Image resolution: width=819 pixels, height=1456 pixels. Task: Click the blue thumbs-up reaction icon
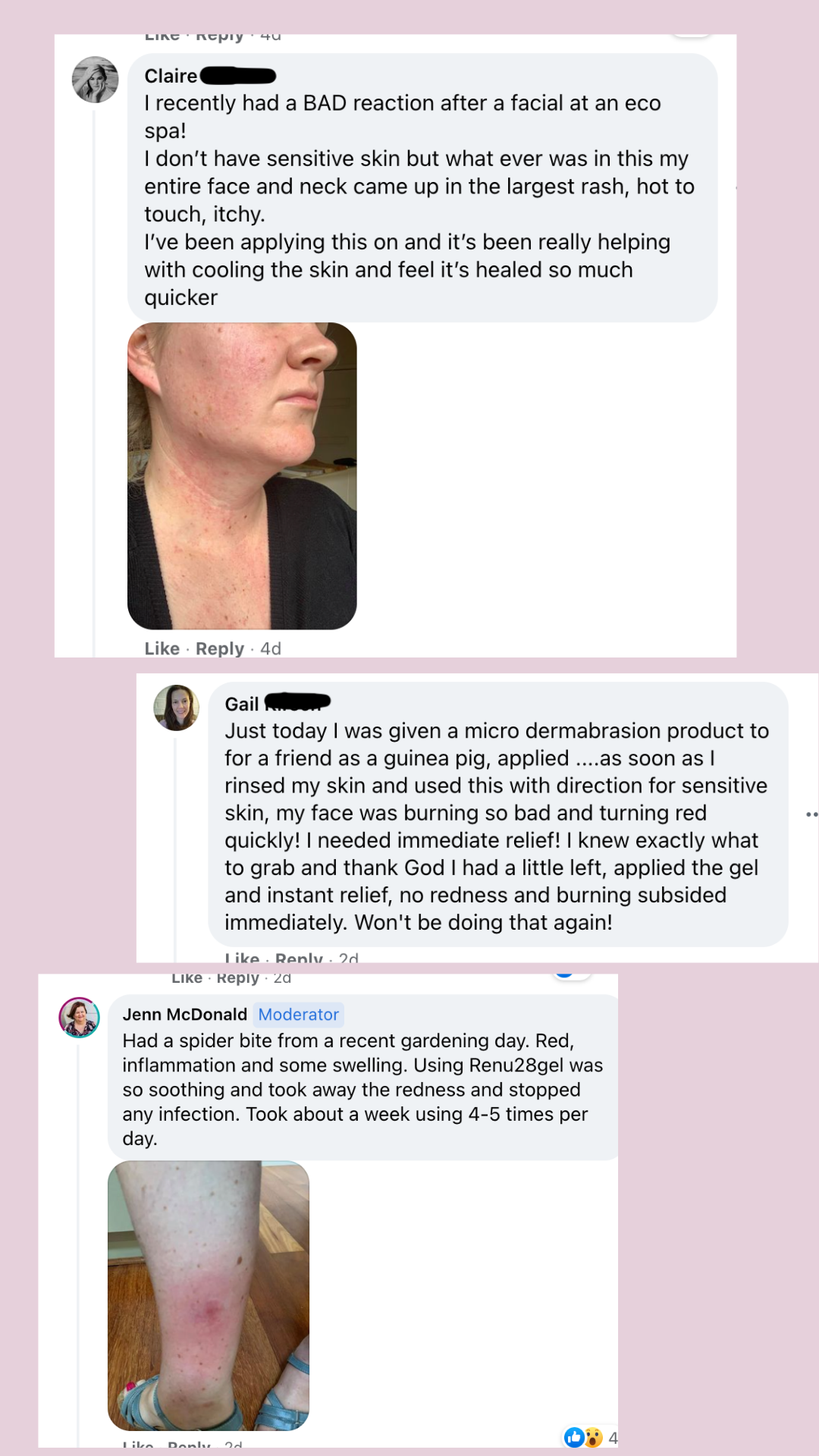(574, 1437)
